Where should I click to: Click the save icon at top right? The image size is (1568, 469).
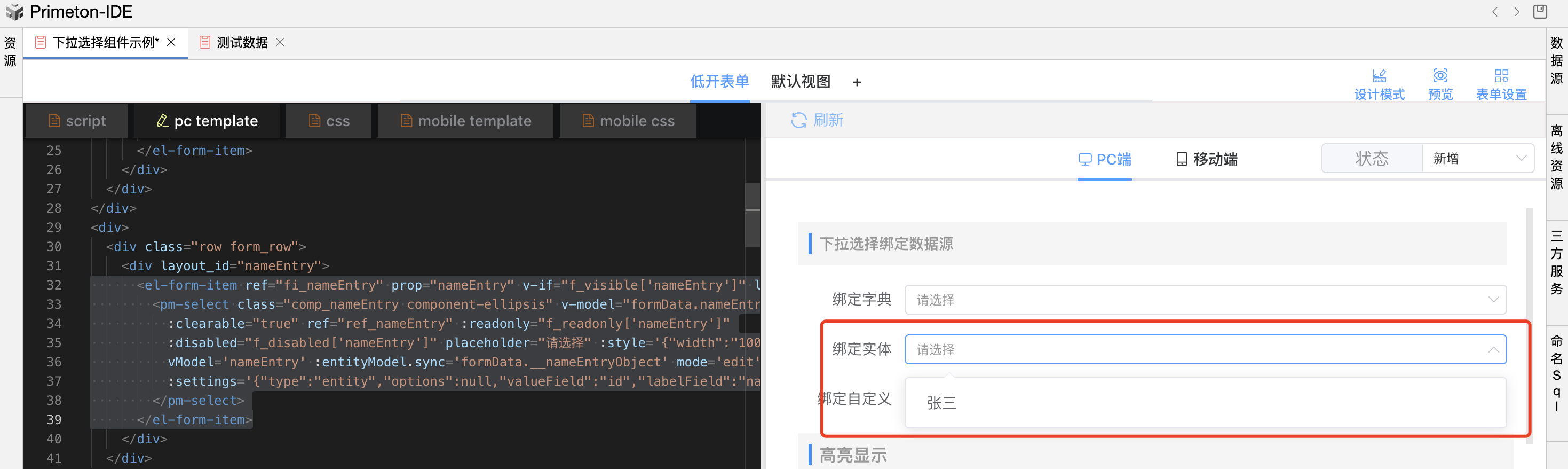click(x=1540, y=12)
